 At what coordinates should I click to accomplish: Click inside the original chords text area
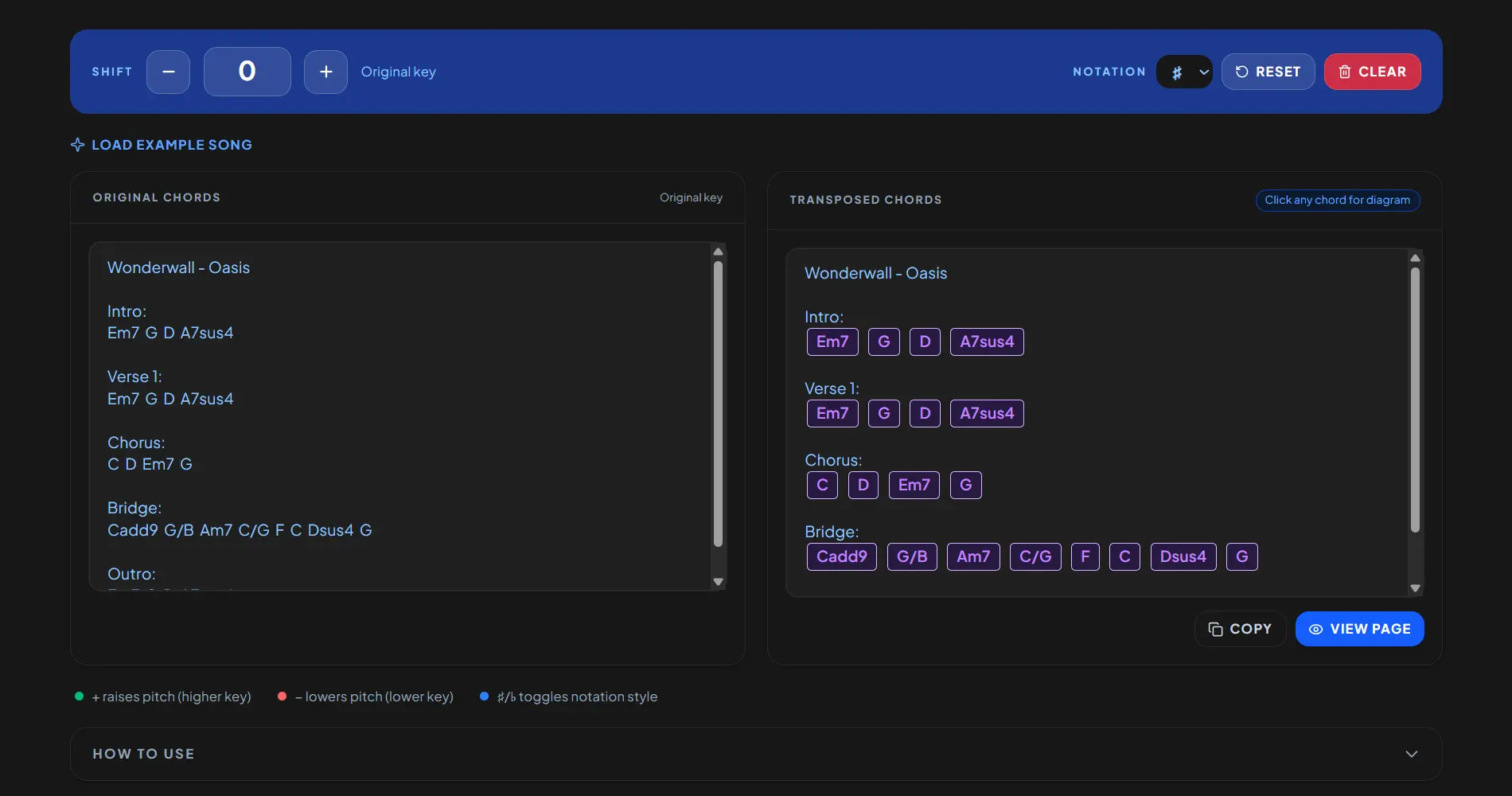point(399,416)
